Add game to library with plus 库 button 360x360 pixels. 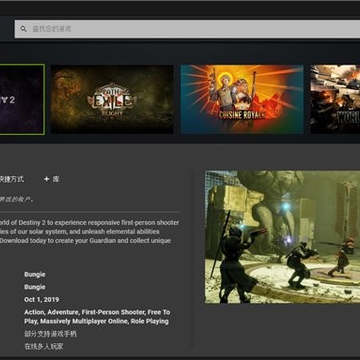coord(51,179)
